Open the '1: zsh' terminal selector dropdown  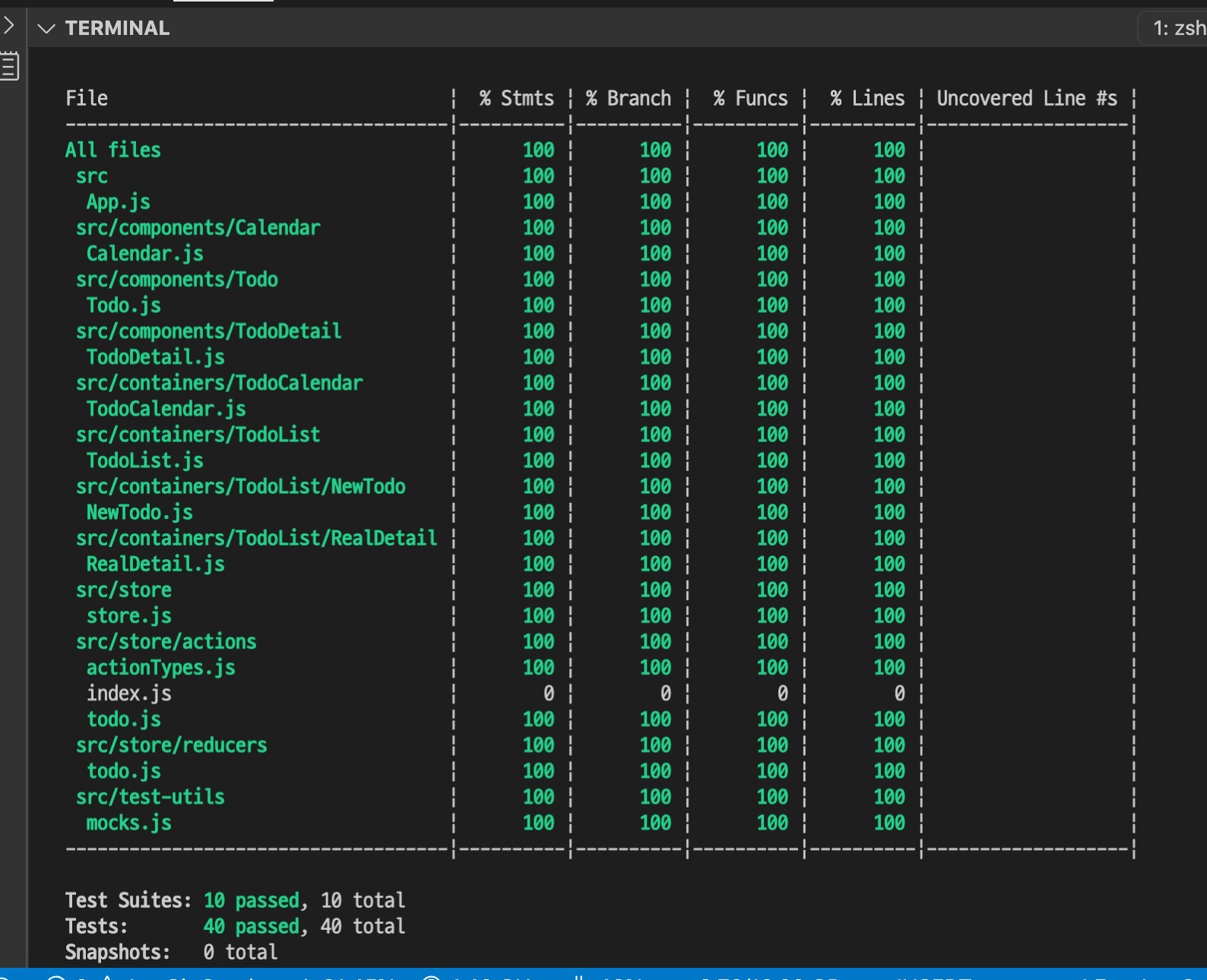tap(1174, 29)
